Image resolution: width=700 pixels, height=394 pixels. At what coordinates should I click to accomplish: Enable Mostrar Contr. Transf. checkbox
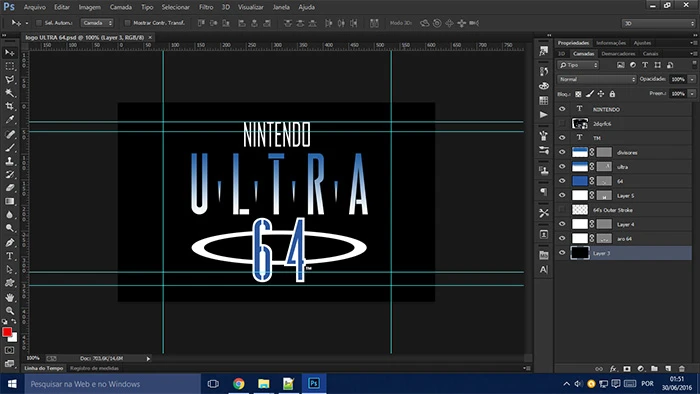pyautogui.click(x=127, y=23)
